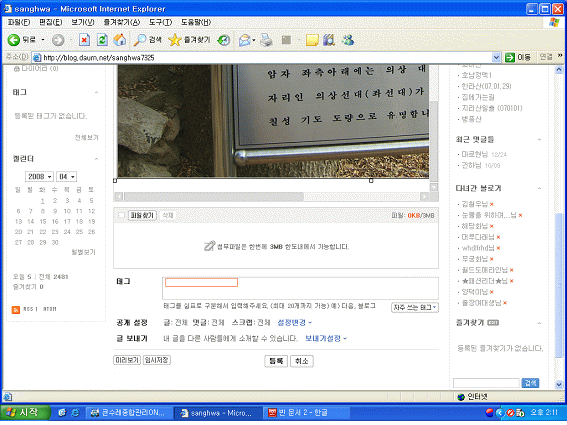Viewport: 567px width, 425px height.
Task: Refresh the page with green arrows icon
Action: (102, 40)
